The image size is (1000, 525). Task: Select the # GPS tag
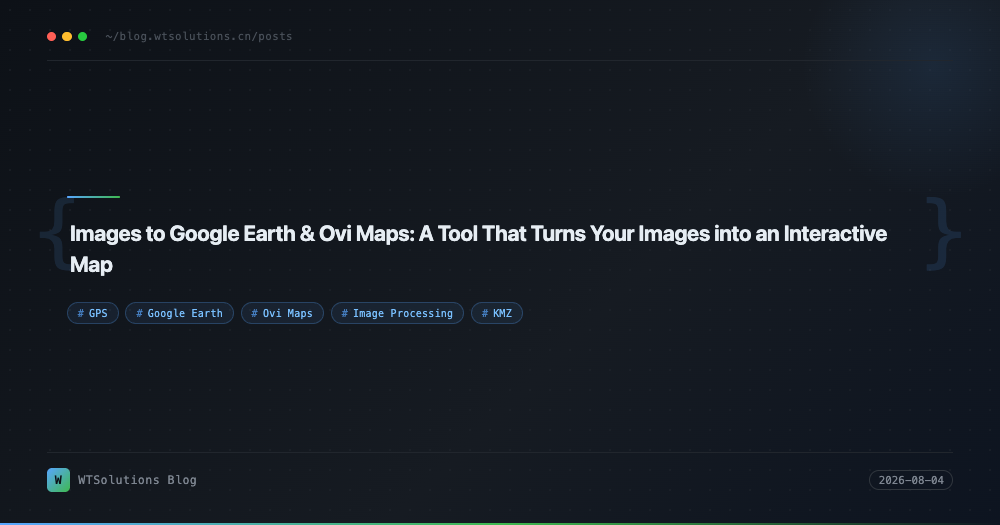pyautogui.click(x=93, y=313)
